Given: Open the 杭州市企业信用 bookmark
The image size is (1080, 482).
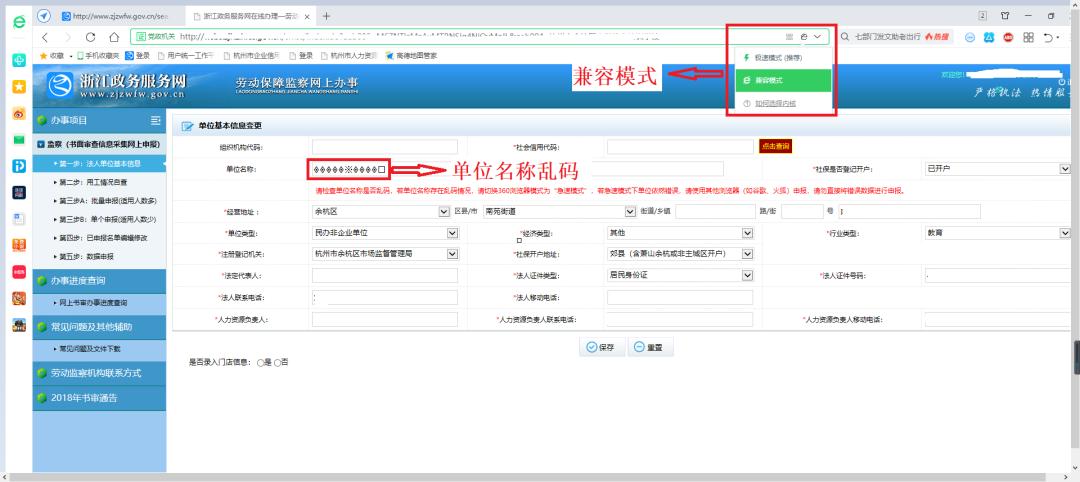Looking at the screenshot, I should [251, 56].
